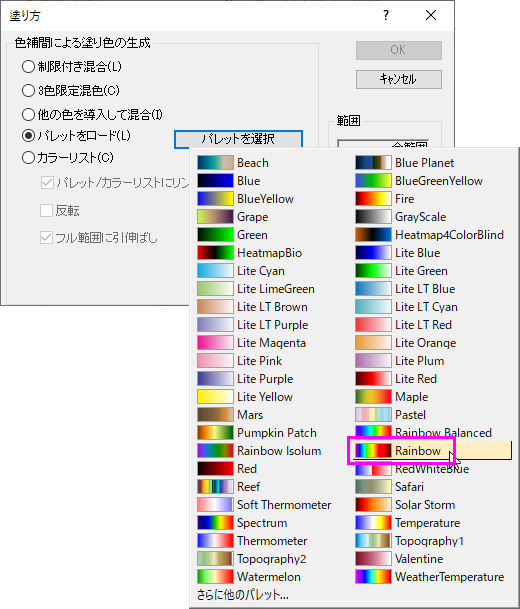Click the キャンセル button

coord(398,79)
